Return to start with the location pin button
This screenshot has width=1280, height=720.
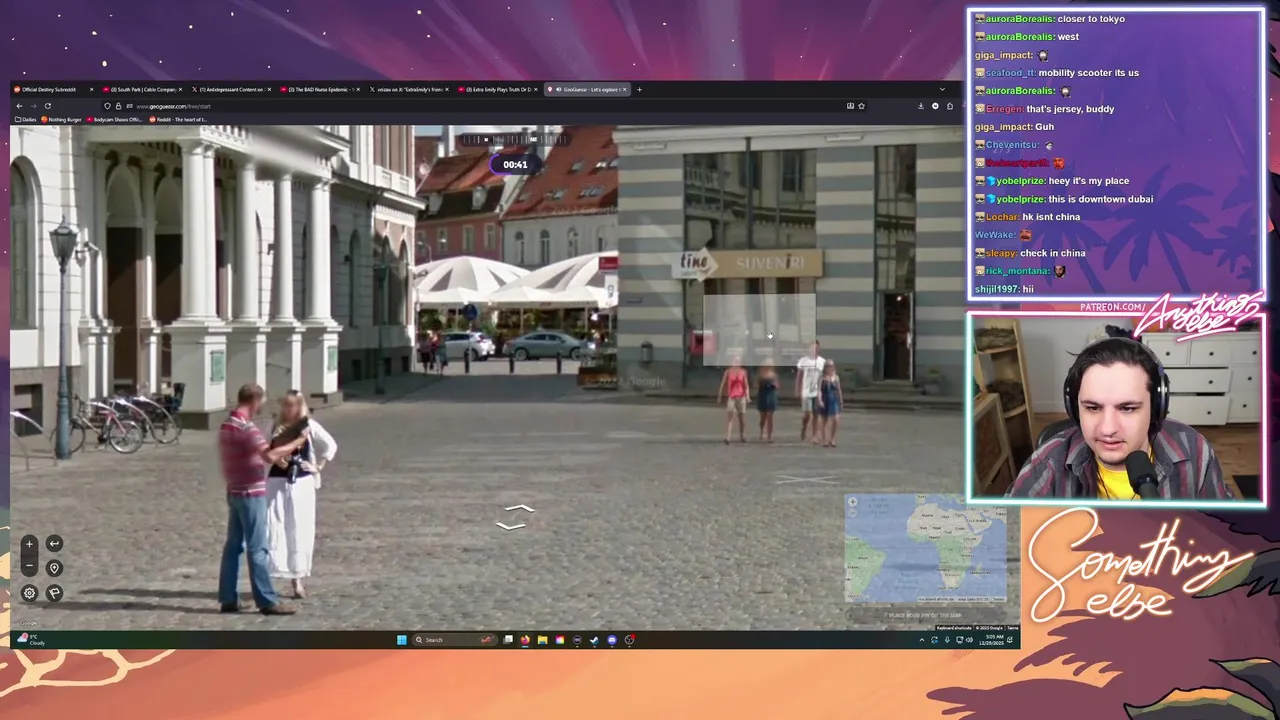point(54,568)
